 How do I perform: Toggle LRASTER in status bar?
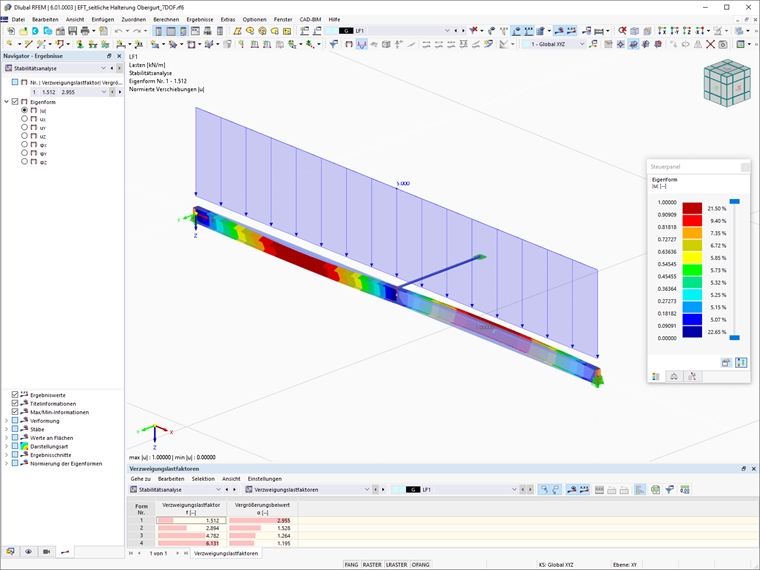396,565
